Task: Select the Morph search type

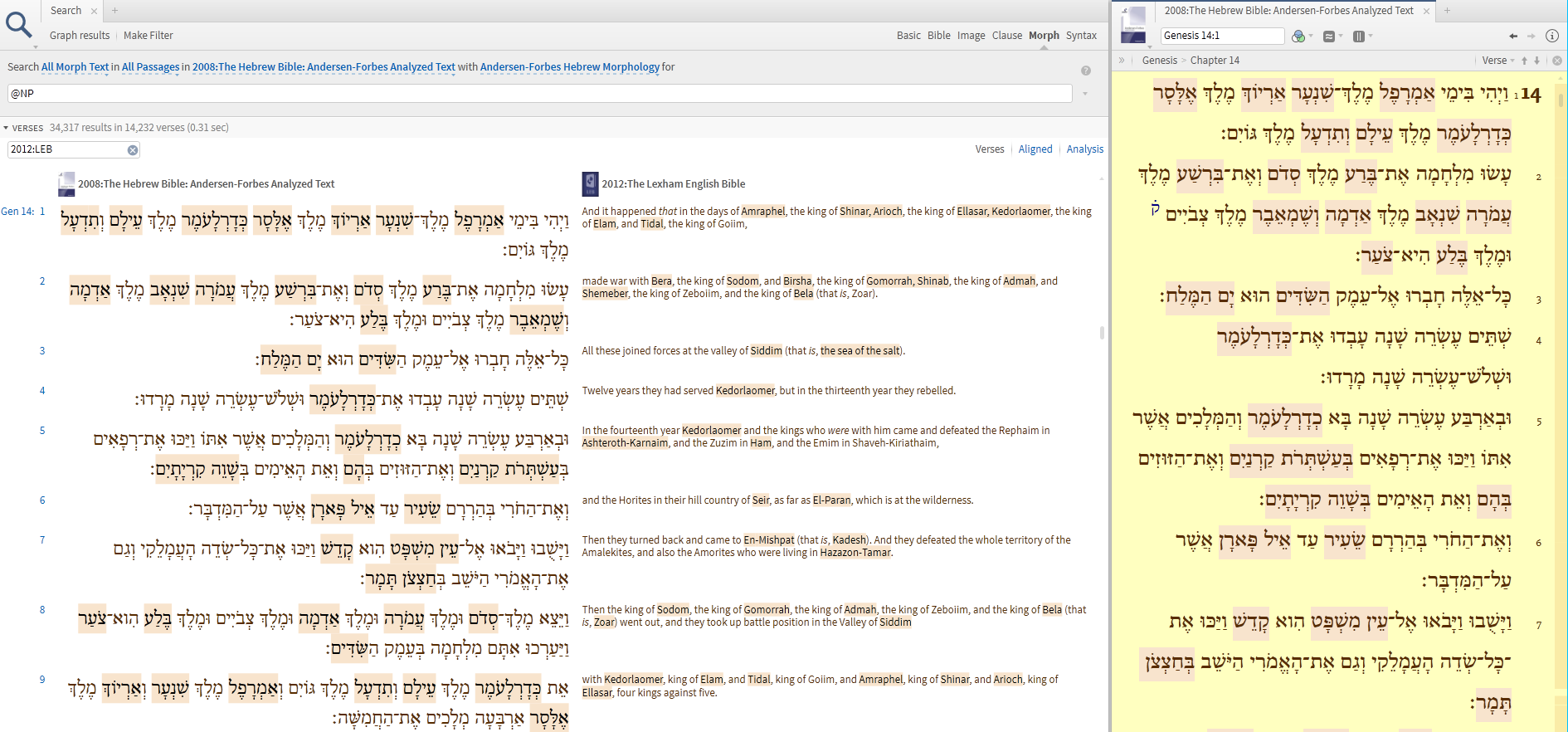Action: (1044, 36)
